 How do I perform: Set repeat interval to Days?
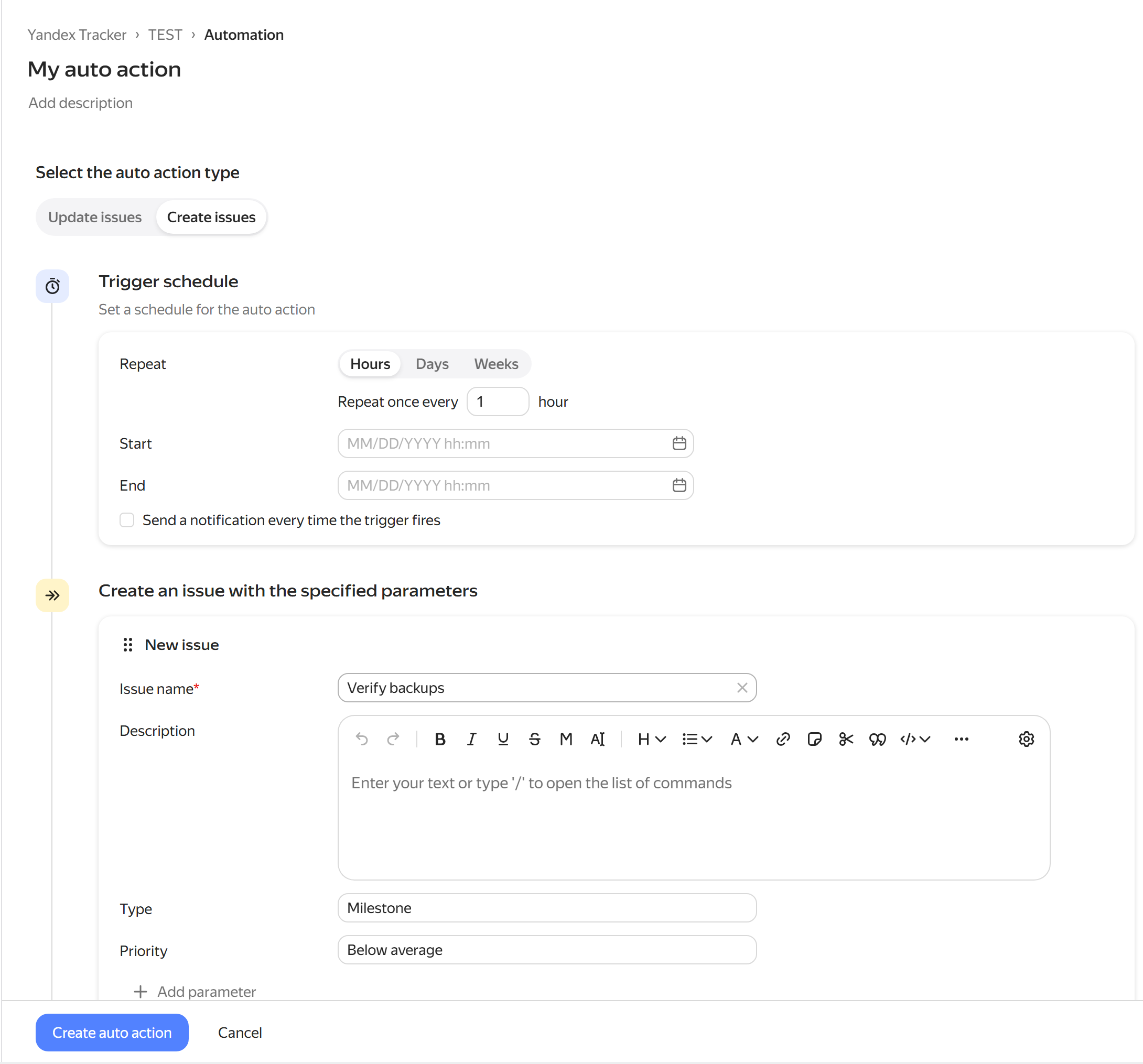432,364
